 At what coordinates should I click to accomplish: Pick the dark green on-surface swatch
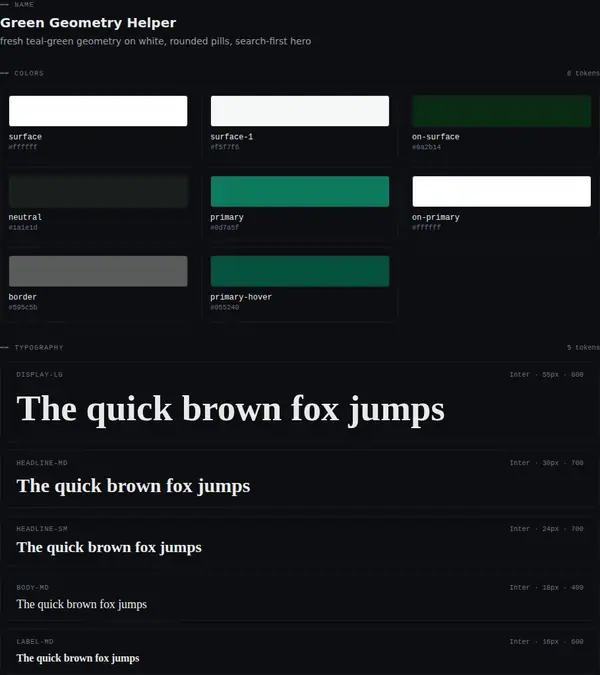click(x=501, y=111)
